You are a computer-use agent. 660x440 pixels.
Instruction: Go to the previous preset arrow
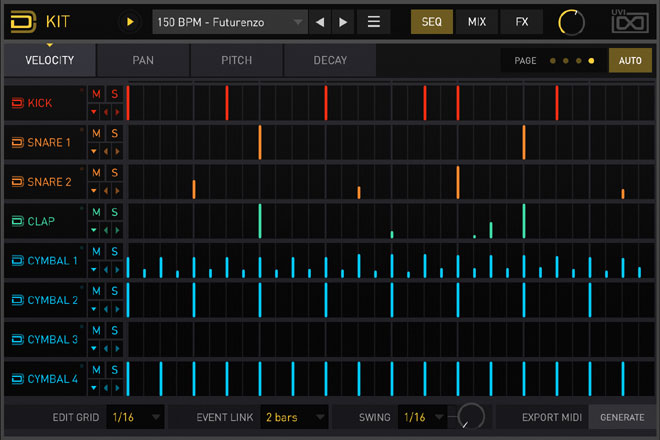(321, 21)
